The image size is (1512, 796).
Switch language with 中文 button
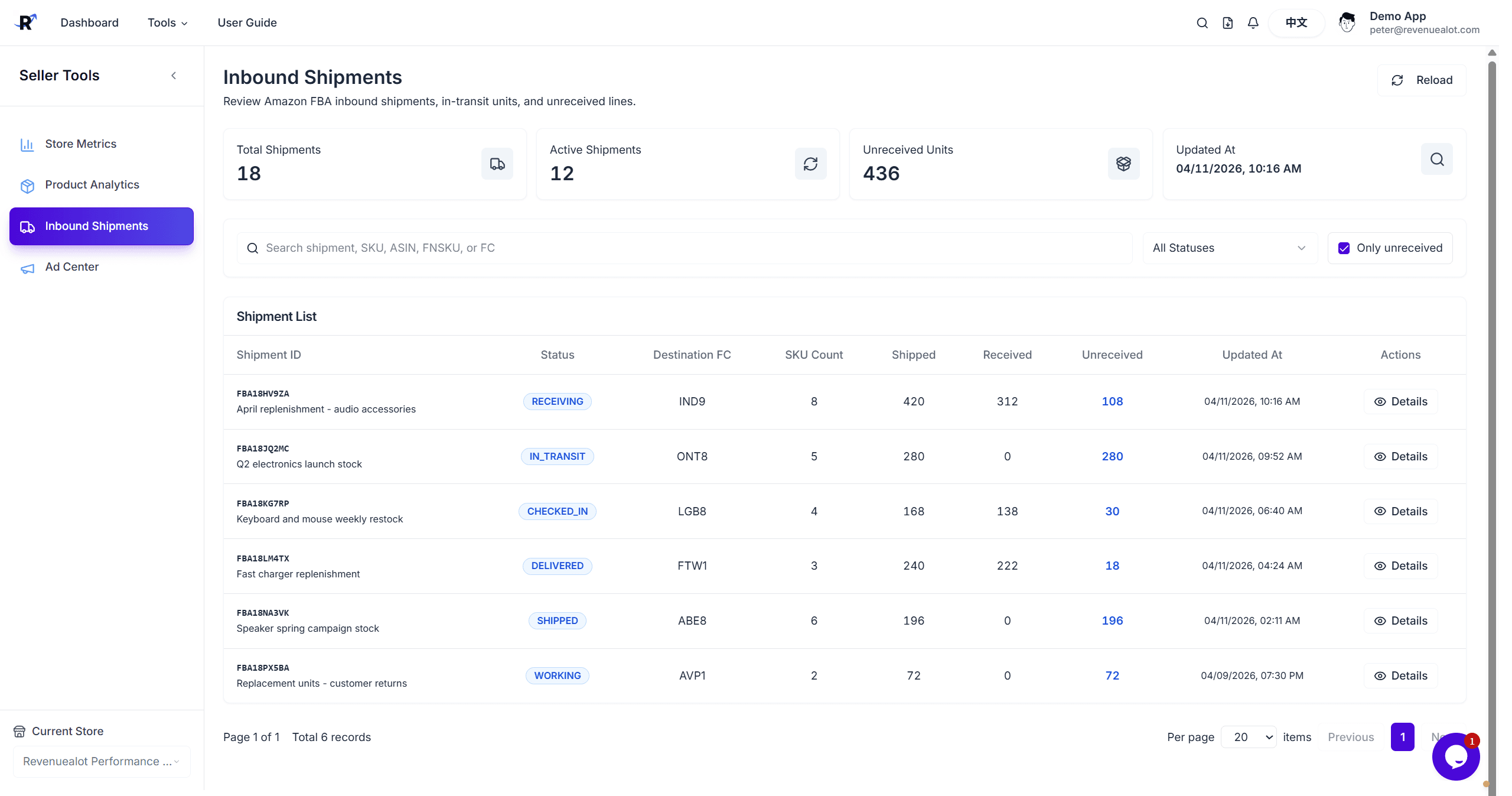click(x=1296, y=23)
